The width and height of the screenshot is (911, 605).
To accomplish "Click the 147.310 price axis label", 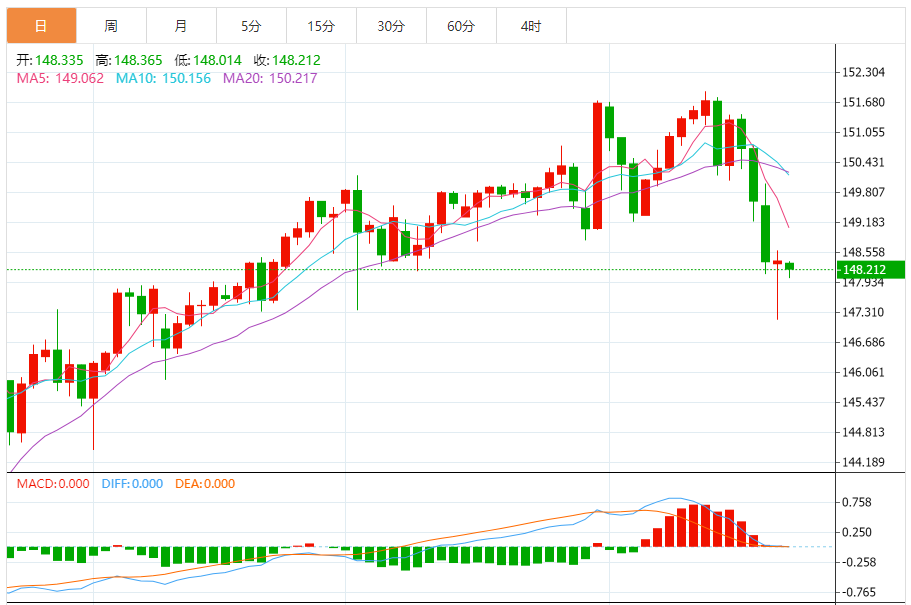I will (x=863, y=313).
